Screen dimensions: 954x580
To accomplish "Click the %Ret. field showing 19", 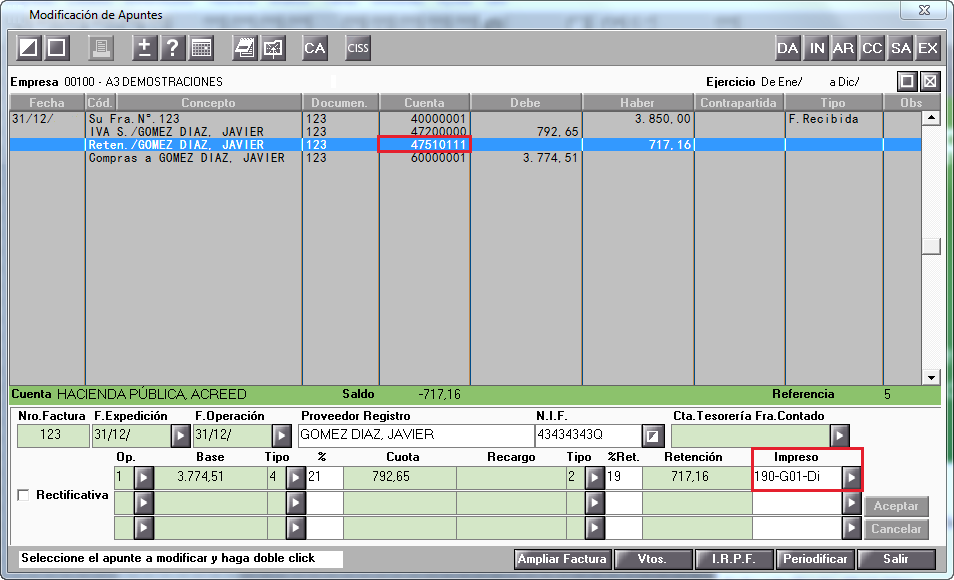I will 624,477.
